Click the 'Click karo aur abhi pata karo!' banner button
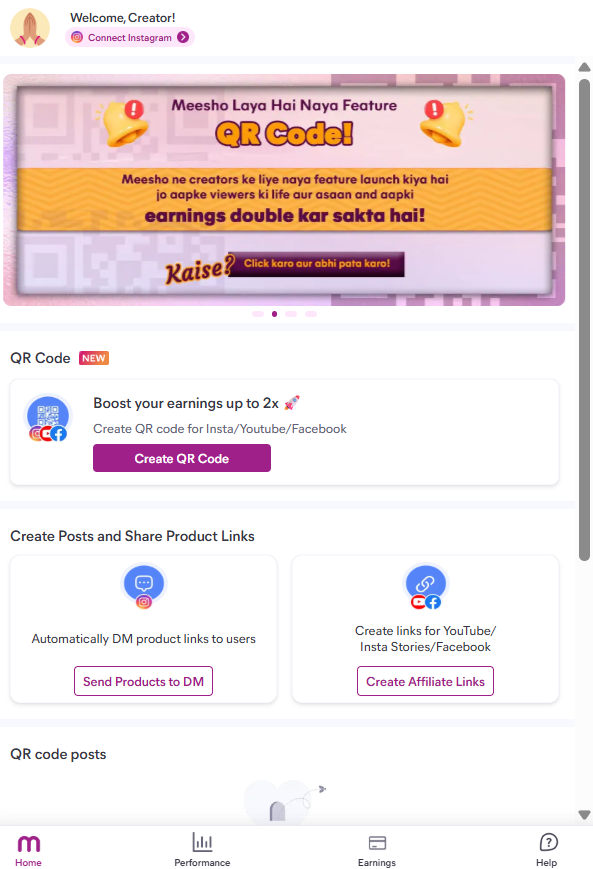The width and height of the screenshot is (593, 869). [x=316, y=264]
